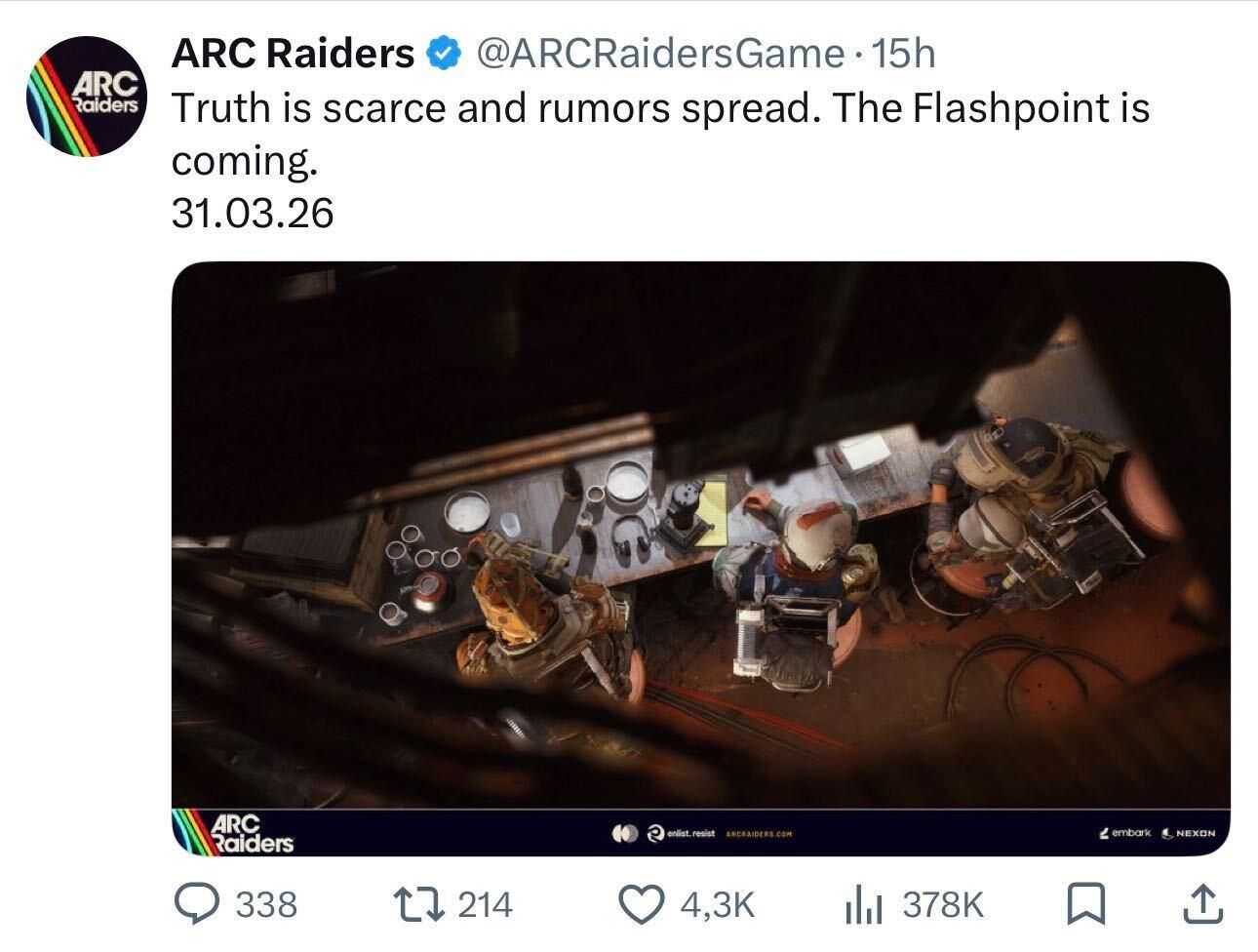The width and height of the screenshot is (1258, 952).
Task: Bookmark this post
Action: click(x=1085, y=904)
